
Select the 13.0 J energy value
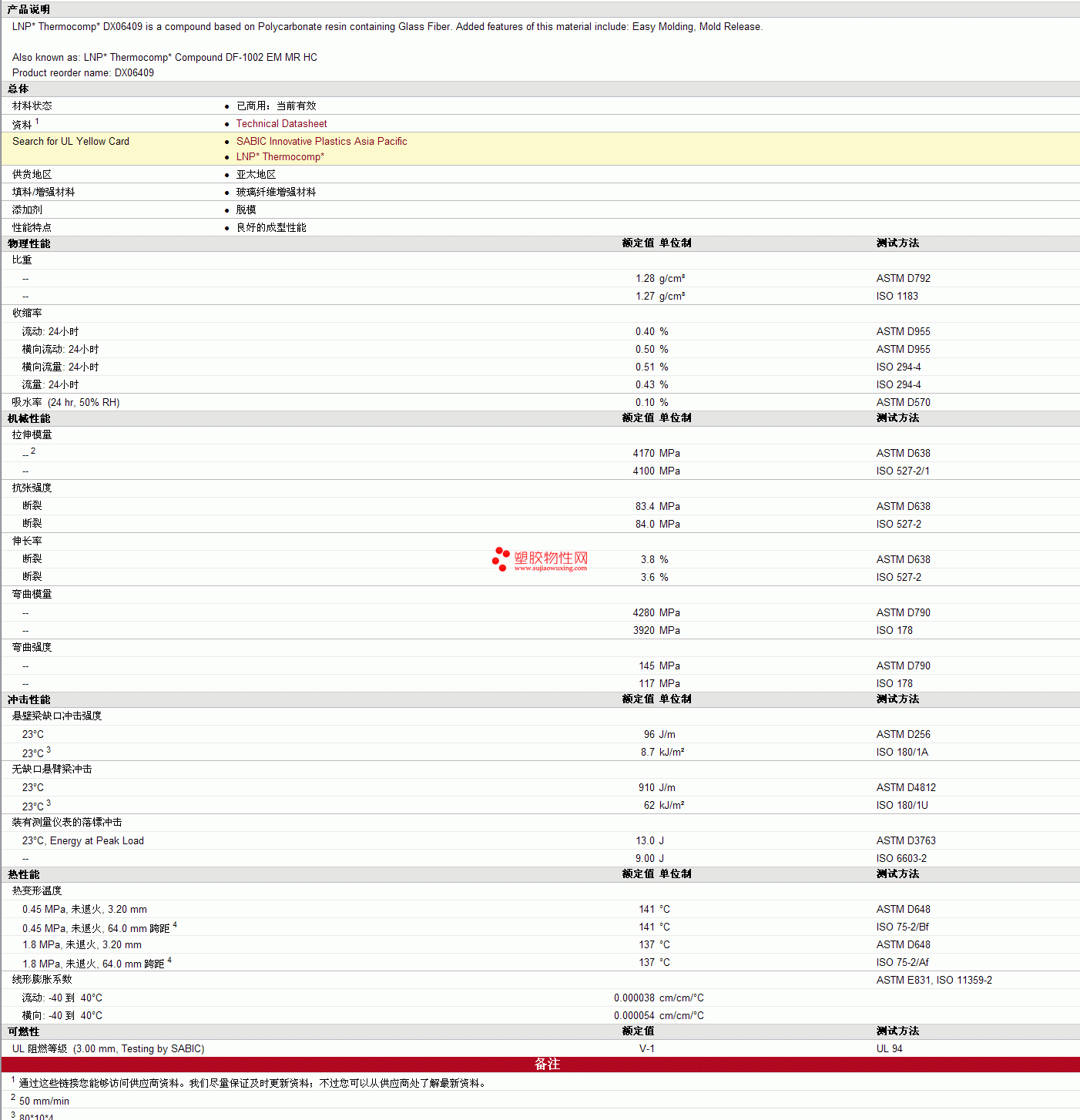pyautogui.click(x=650, y=840)
